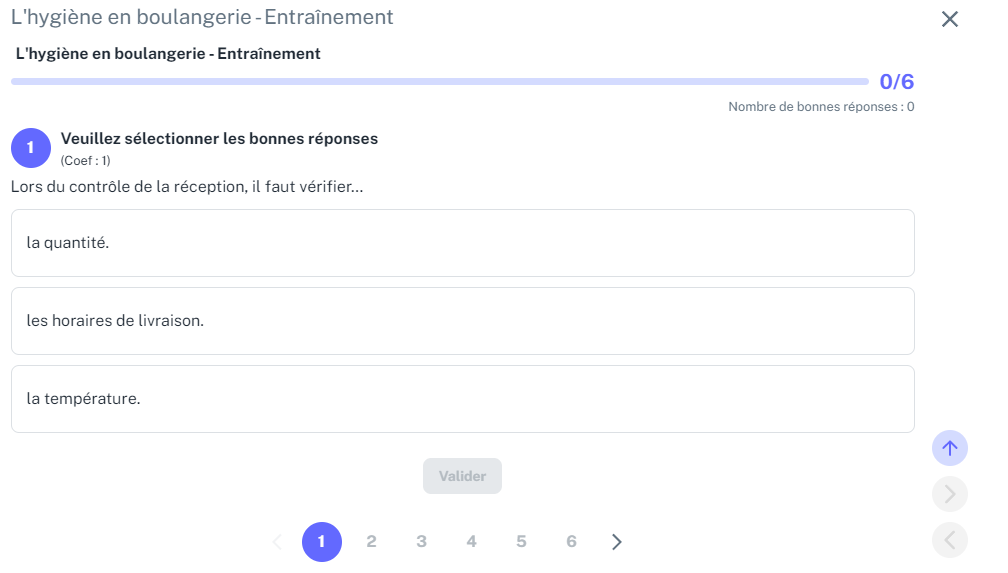Jump to question 4

point(472,542)
